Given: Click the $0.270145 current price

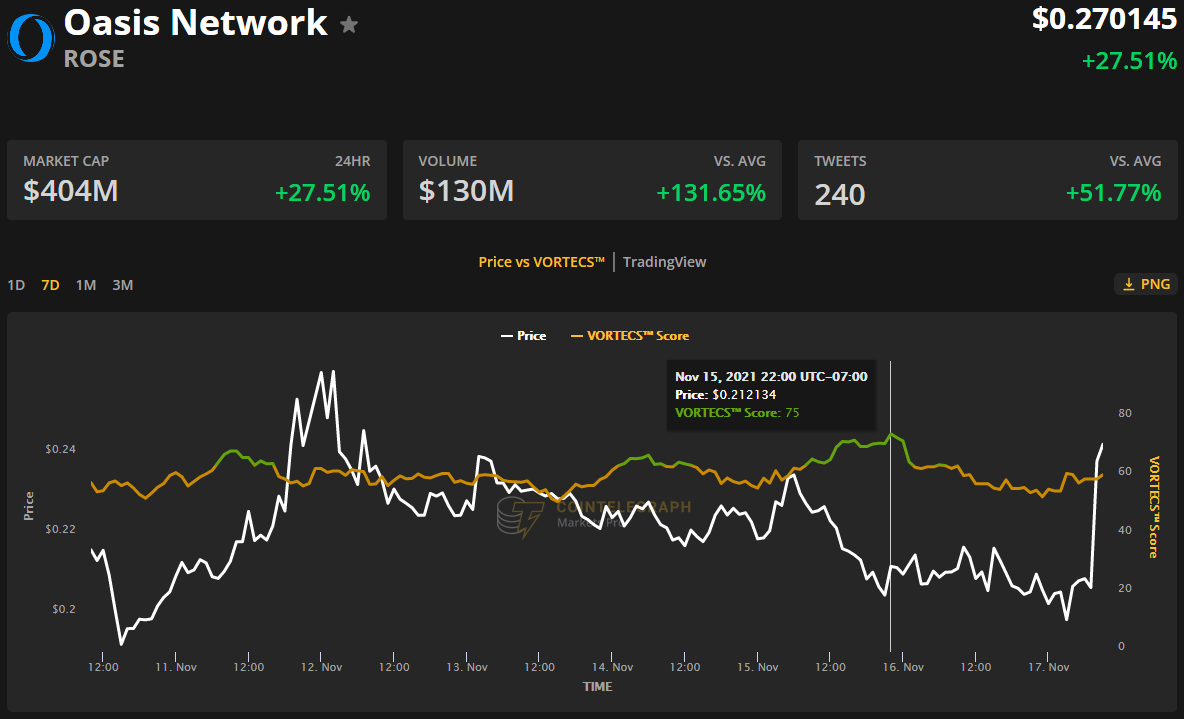Looking at the screenshot, I should (1104, 19).
